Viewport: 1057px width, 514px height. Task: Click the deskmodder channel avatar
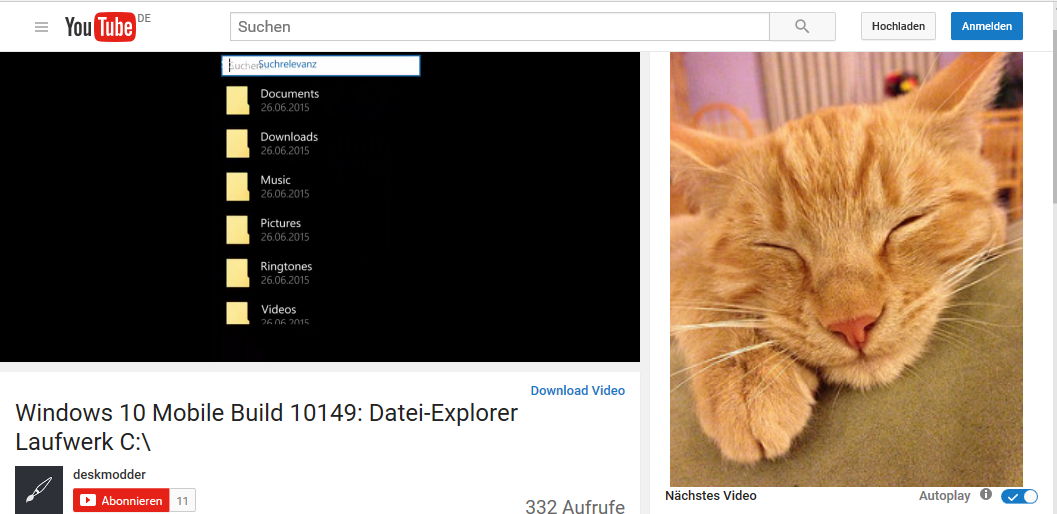pyautogui.click(x=39, y=490)
